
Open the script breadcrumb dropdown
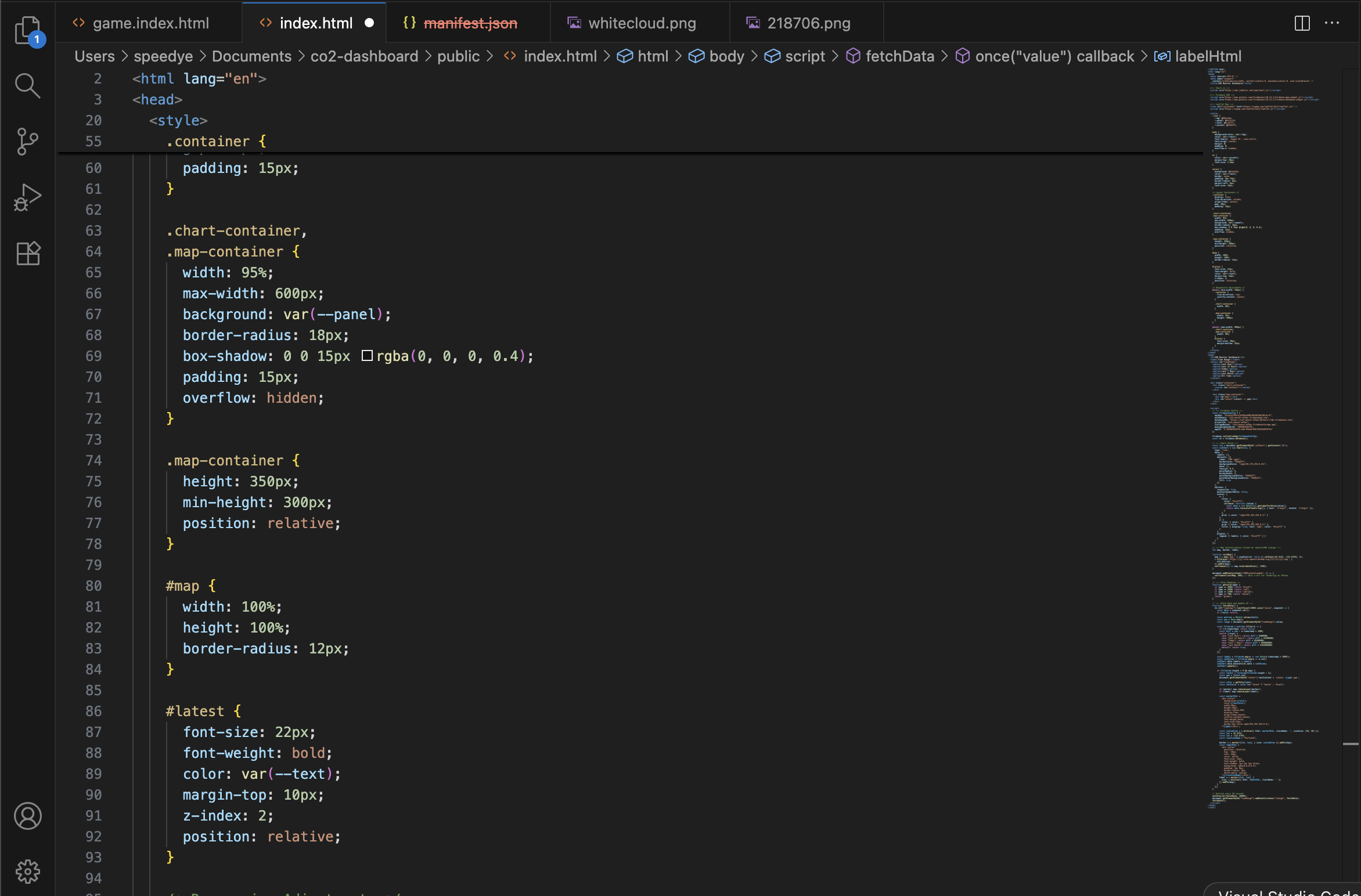[805, 56]
